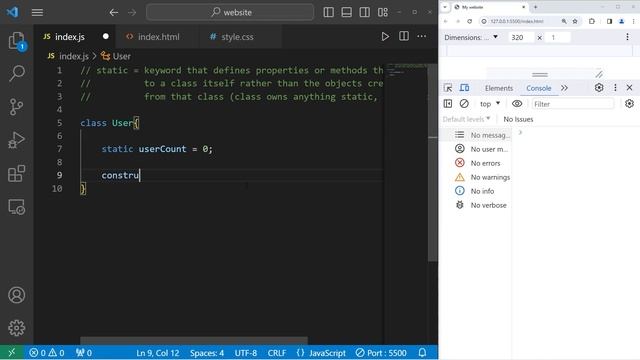Change indentation Spaces: 4
The image size is (640, 360).
pyautogui.click(x=207, y=353)
